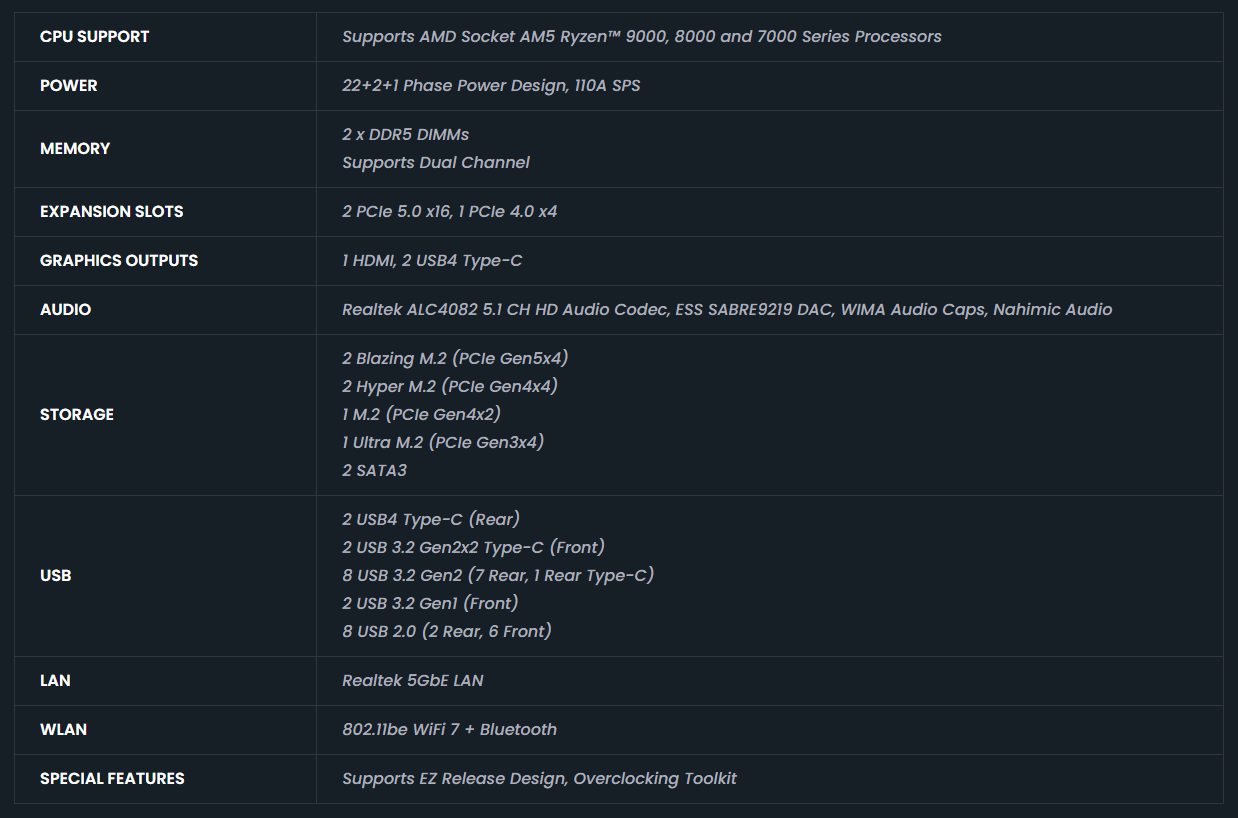
Task: Click the "2 USB4 Type-C (Rear)" line
Action: 430,520
